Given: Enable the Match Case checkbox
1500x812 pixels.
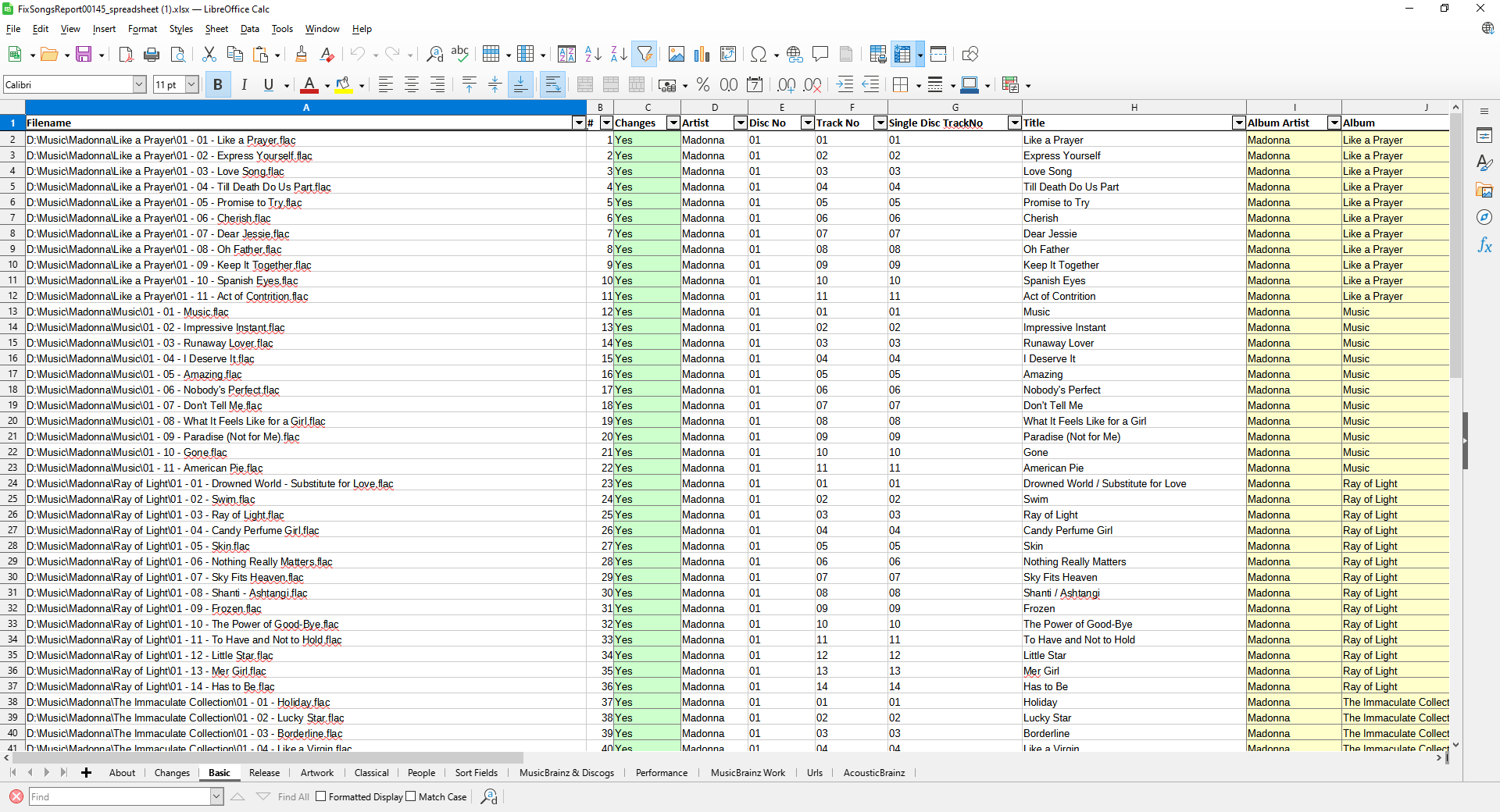Looking at the screenshot, I should coord(411,796).
